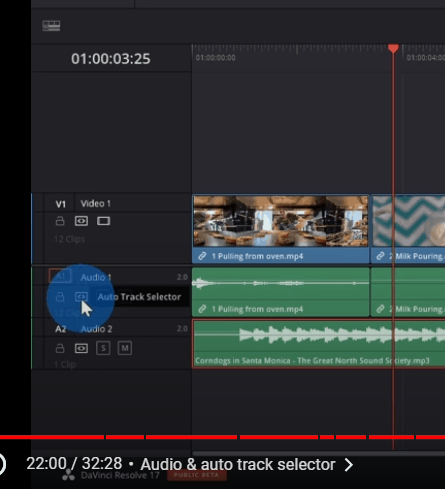Screen dimensions: 445x489
Task: Click the 01:00:03:25 timecode field
Action: pos(111,59)
